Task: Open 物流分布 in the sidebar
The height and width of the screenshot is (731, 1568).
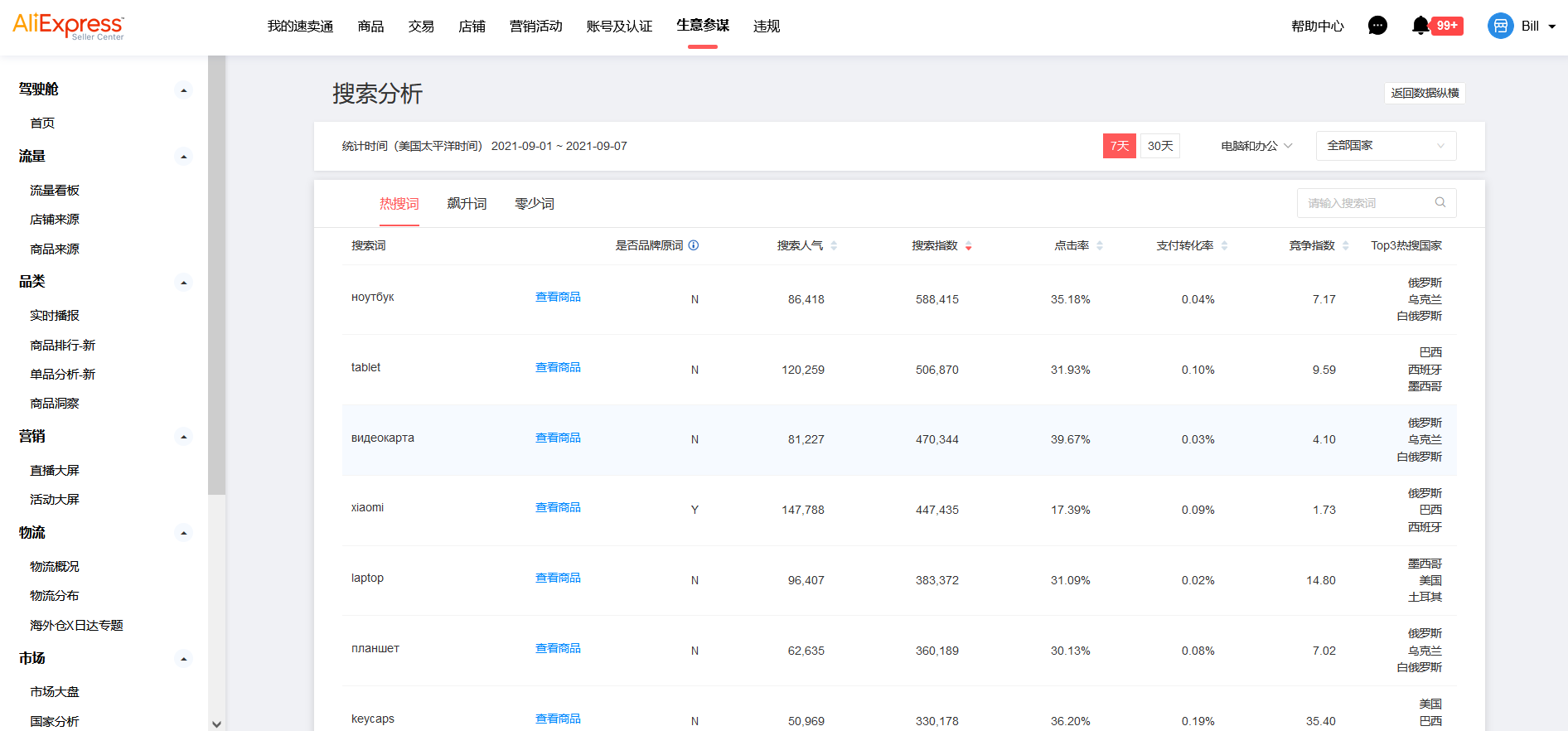Action: 55,596
